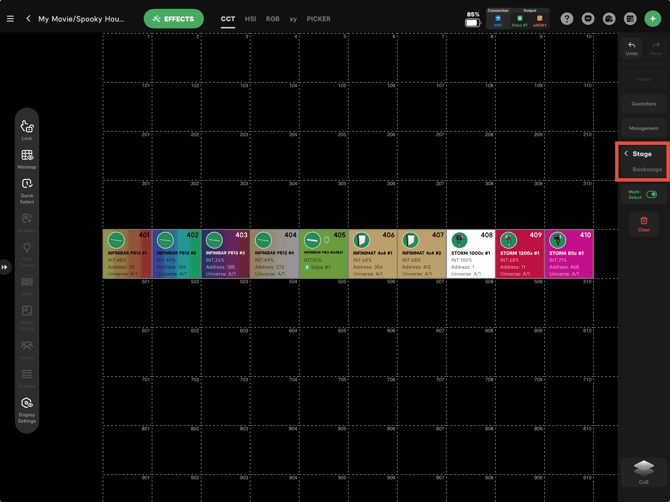Select fixture INFINIBAR PB12 #2 in cell 402
670x502 pixels.
(176, 254)
